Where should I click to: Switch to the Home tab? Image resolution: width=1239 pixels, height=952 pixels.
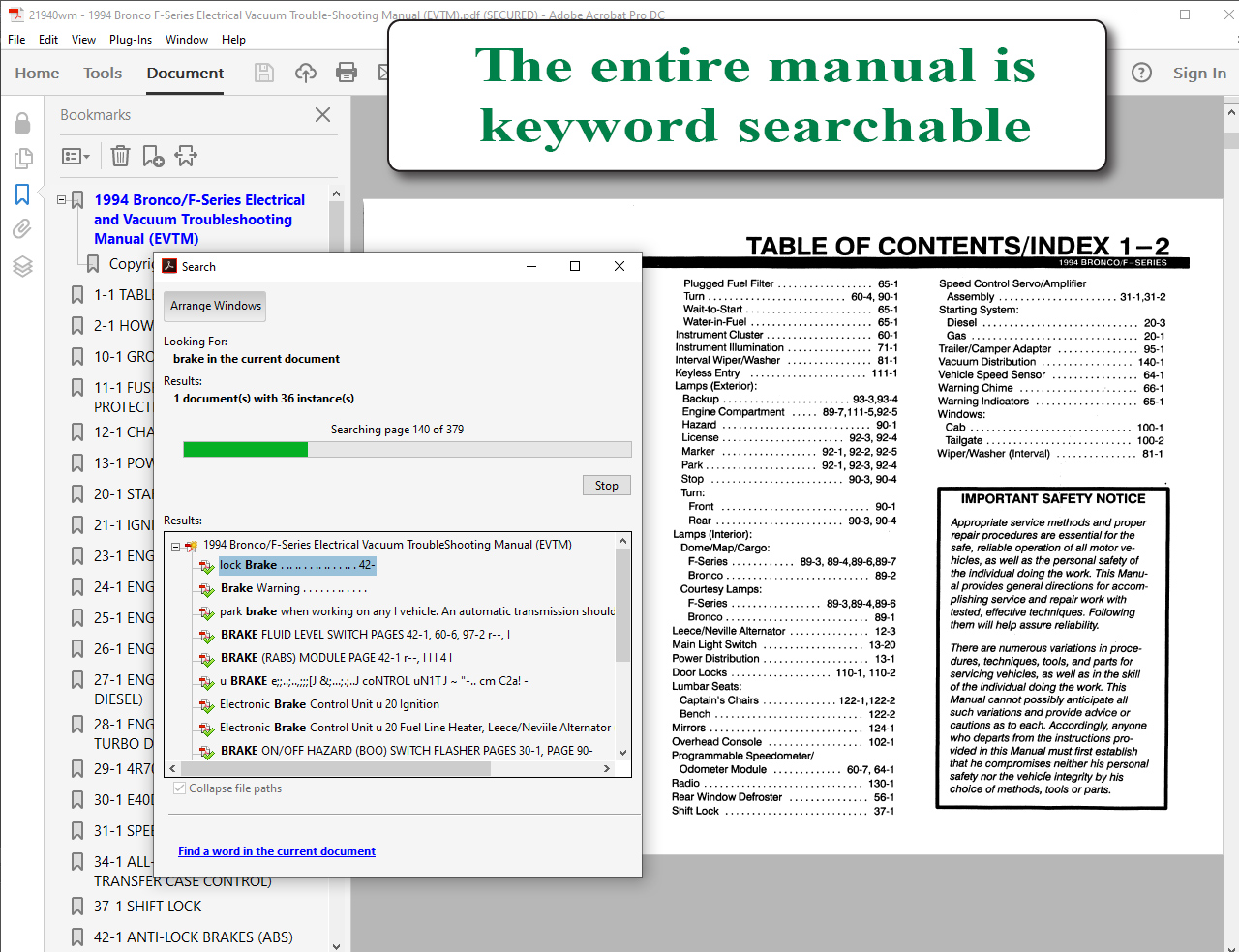click(37, 74)
